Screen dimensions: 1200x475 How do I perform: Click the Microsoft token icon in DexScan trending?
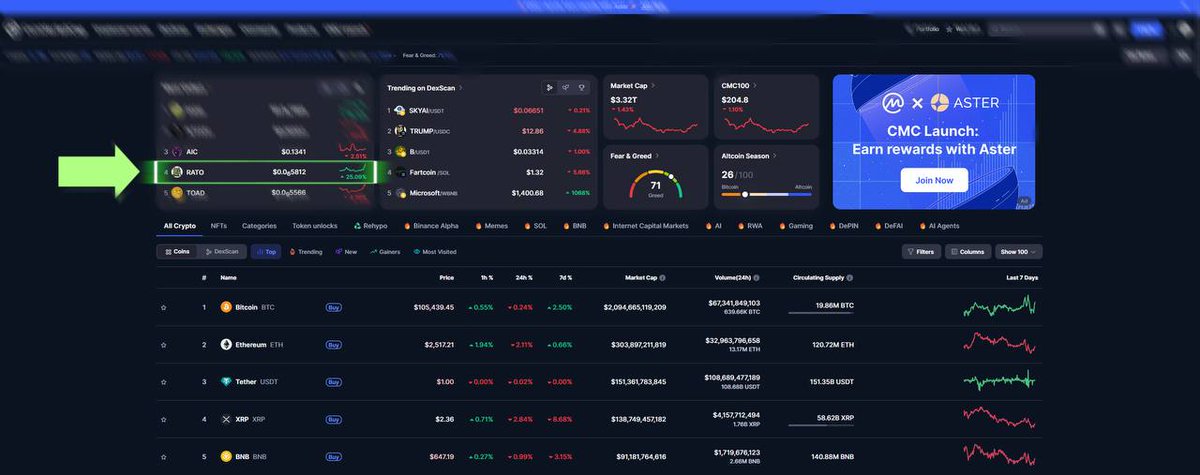[x=400, y=193]
